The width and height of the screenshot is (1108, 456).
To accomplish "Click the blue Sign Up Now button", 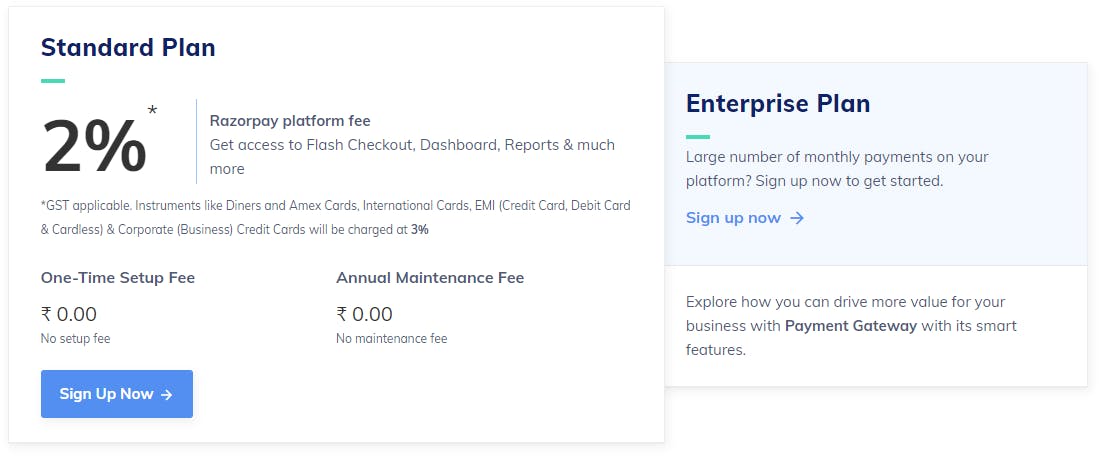I will pyautogui.click(x=116, y=394).
